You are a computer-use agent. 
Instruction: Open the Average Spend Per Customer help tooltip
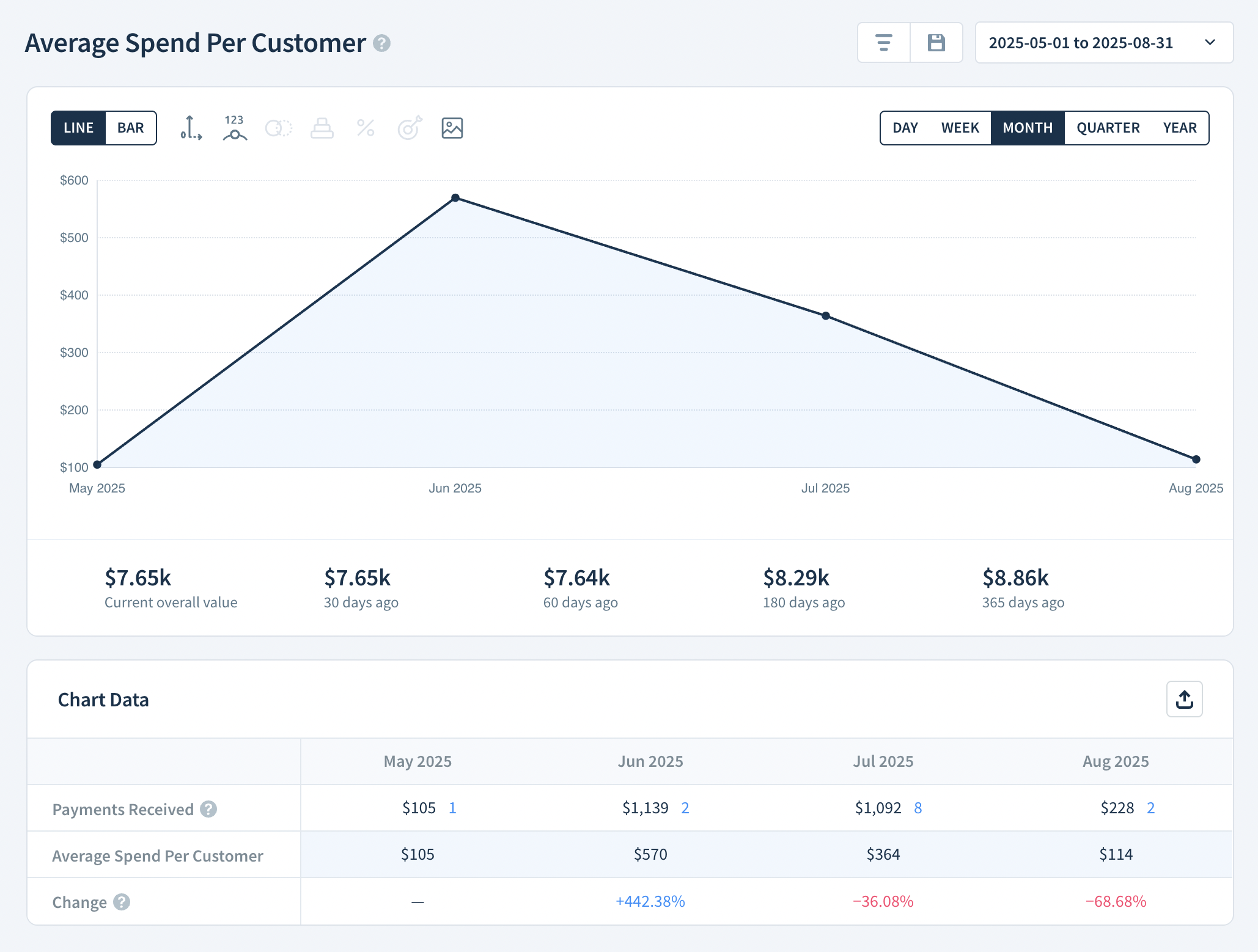(381, 43)
